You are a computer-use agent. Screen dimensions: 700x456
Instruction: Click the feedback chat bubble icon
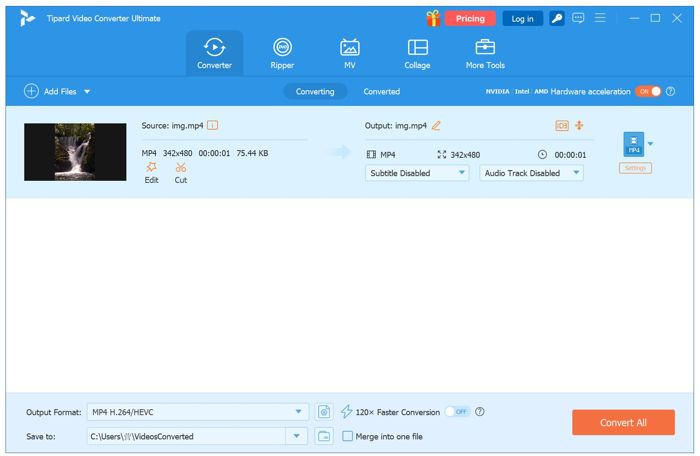[578, 18]
